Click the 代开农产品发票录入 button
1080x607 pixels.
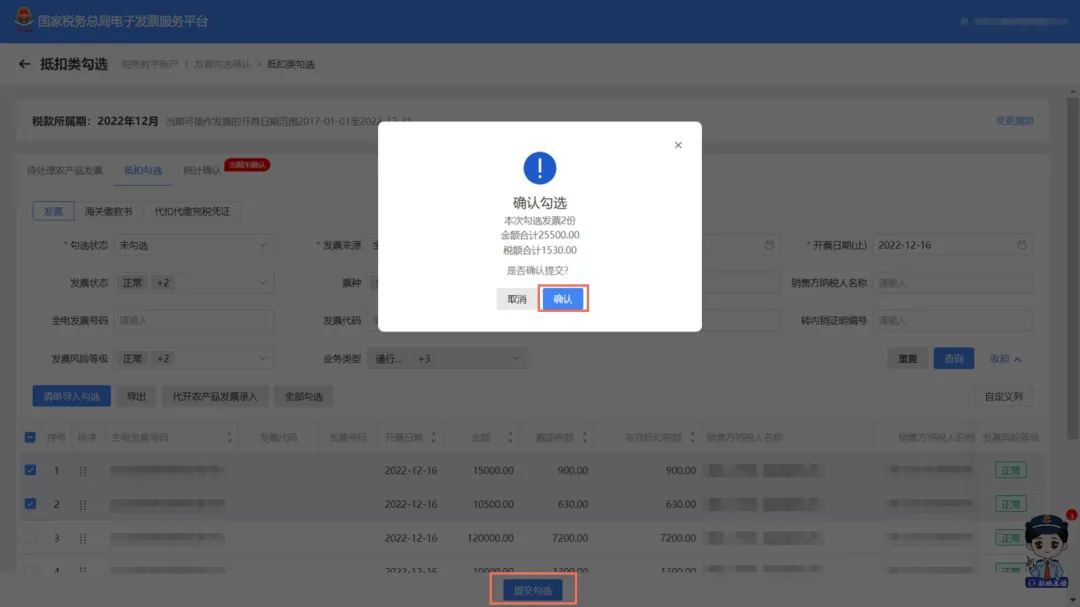215,396
